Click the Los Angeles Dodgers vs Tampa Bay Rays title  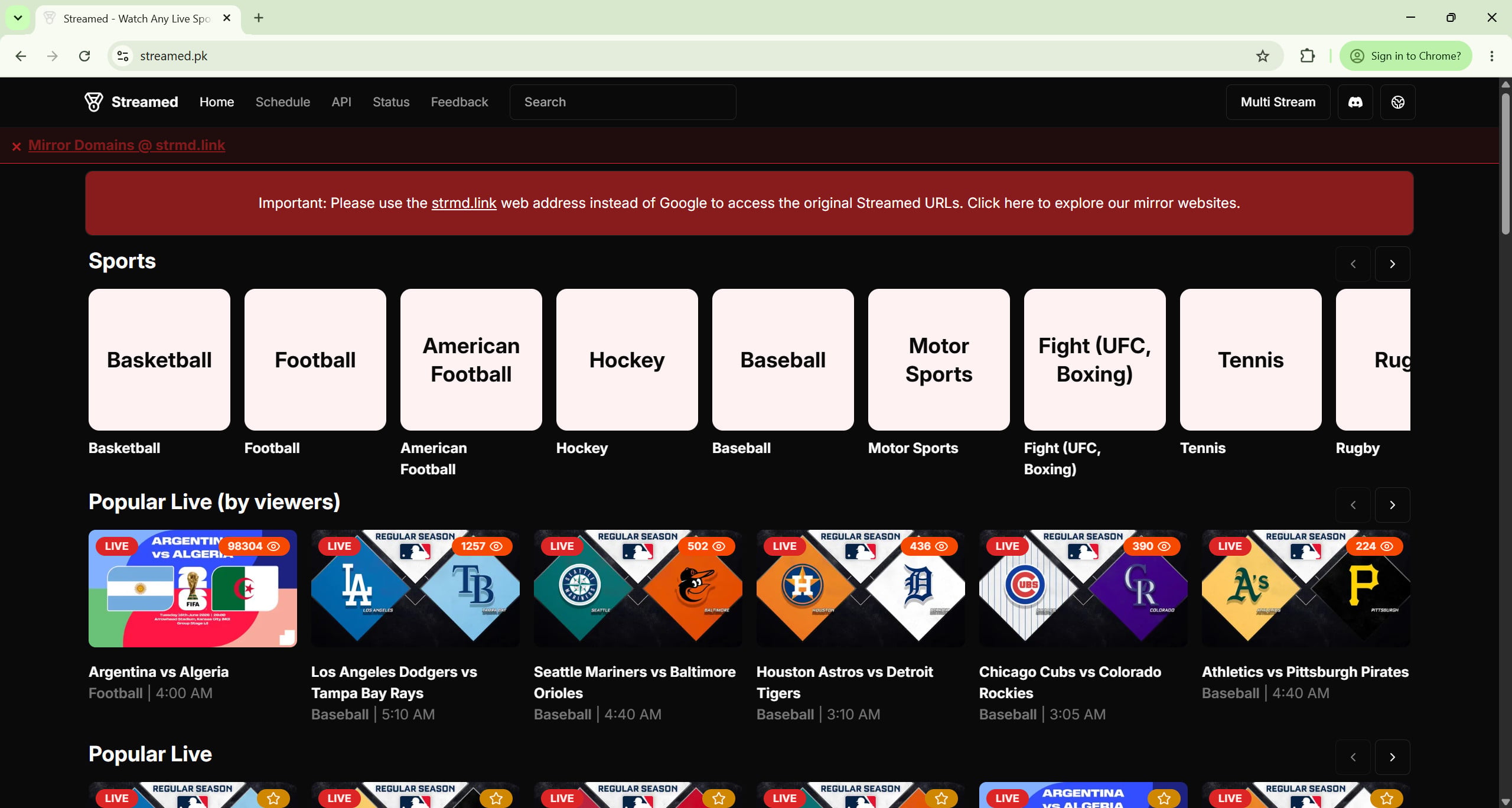(394, 682)
